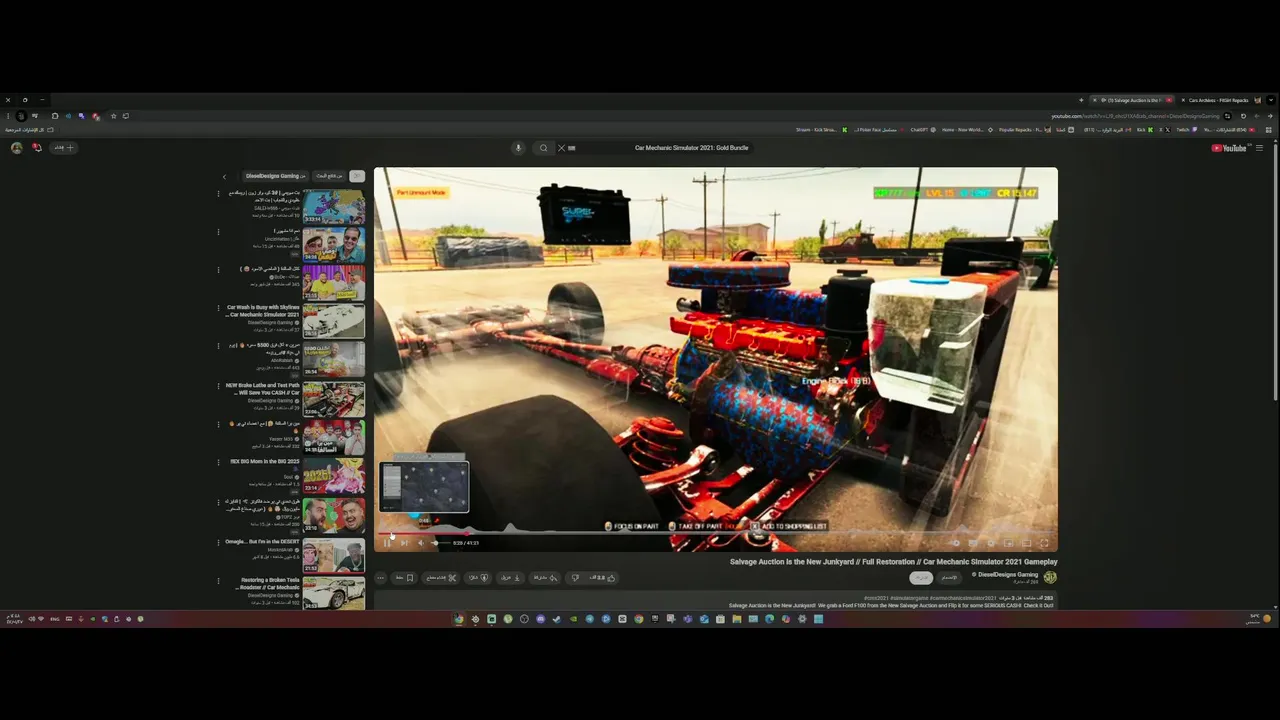1280x720 pixels.
Task: Like the video with thumbs up
Action: pyautogui.click(x=603, y=577)
